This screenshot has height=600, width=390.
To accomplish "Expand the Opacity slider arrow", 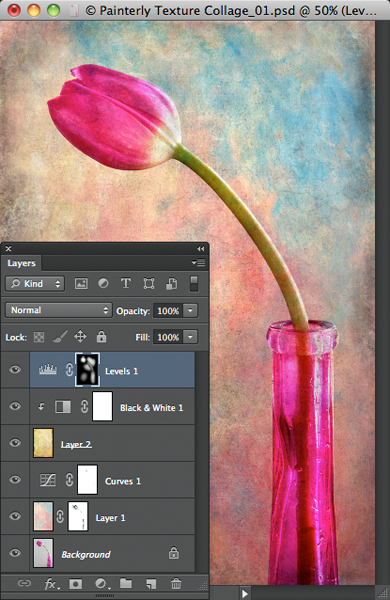I will (190, 310).
